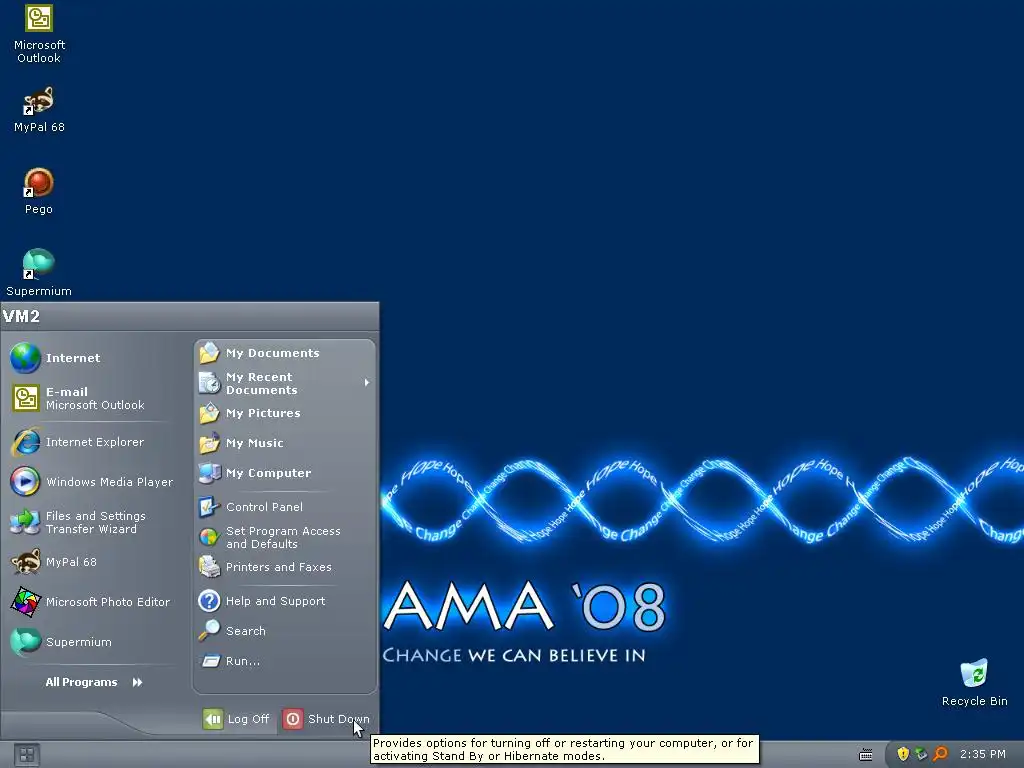
Task: Click the Files and Settings Transfer Wizard icon
Action: (x=25, y=522)
